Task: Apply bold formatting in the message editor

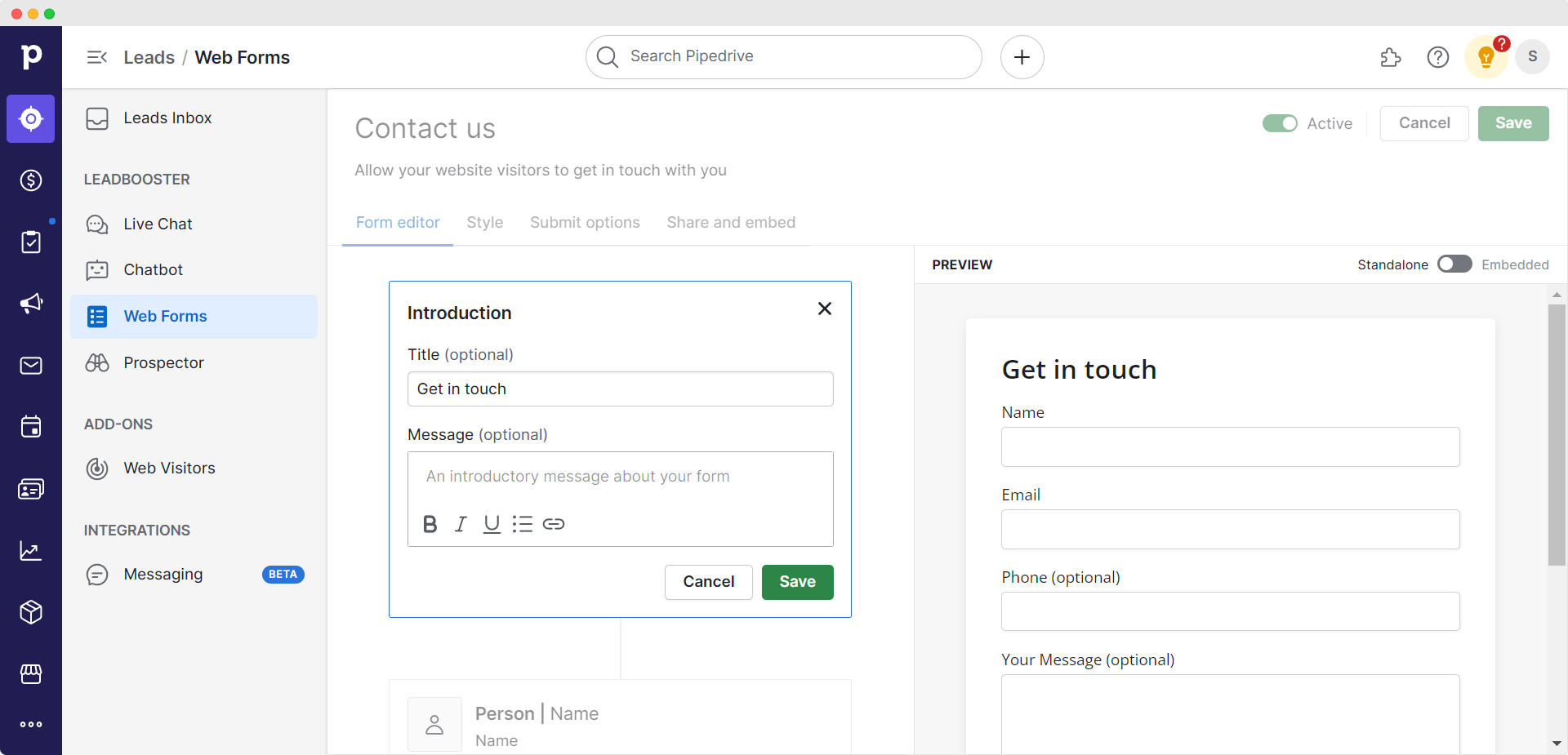Action: click(x=430, y=524)
